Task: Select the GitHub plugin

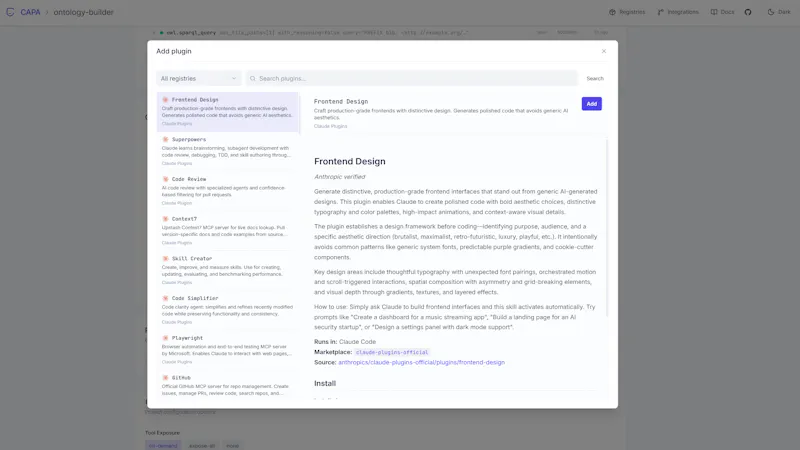Action: [228, 386]
